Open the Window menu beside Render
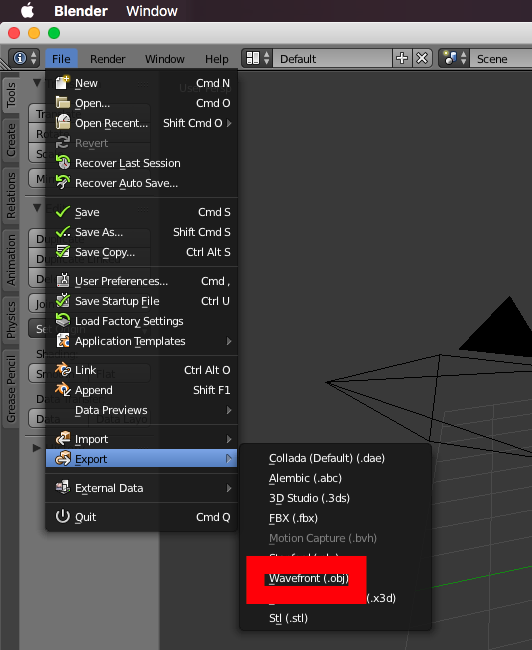The image size is (532, 650). (165, 59)
